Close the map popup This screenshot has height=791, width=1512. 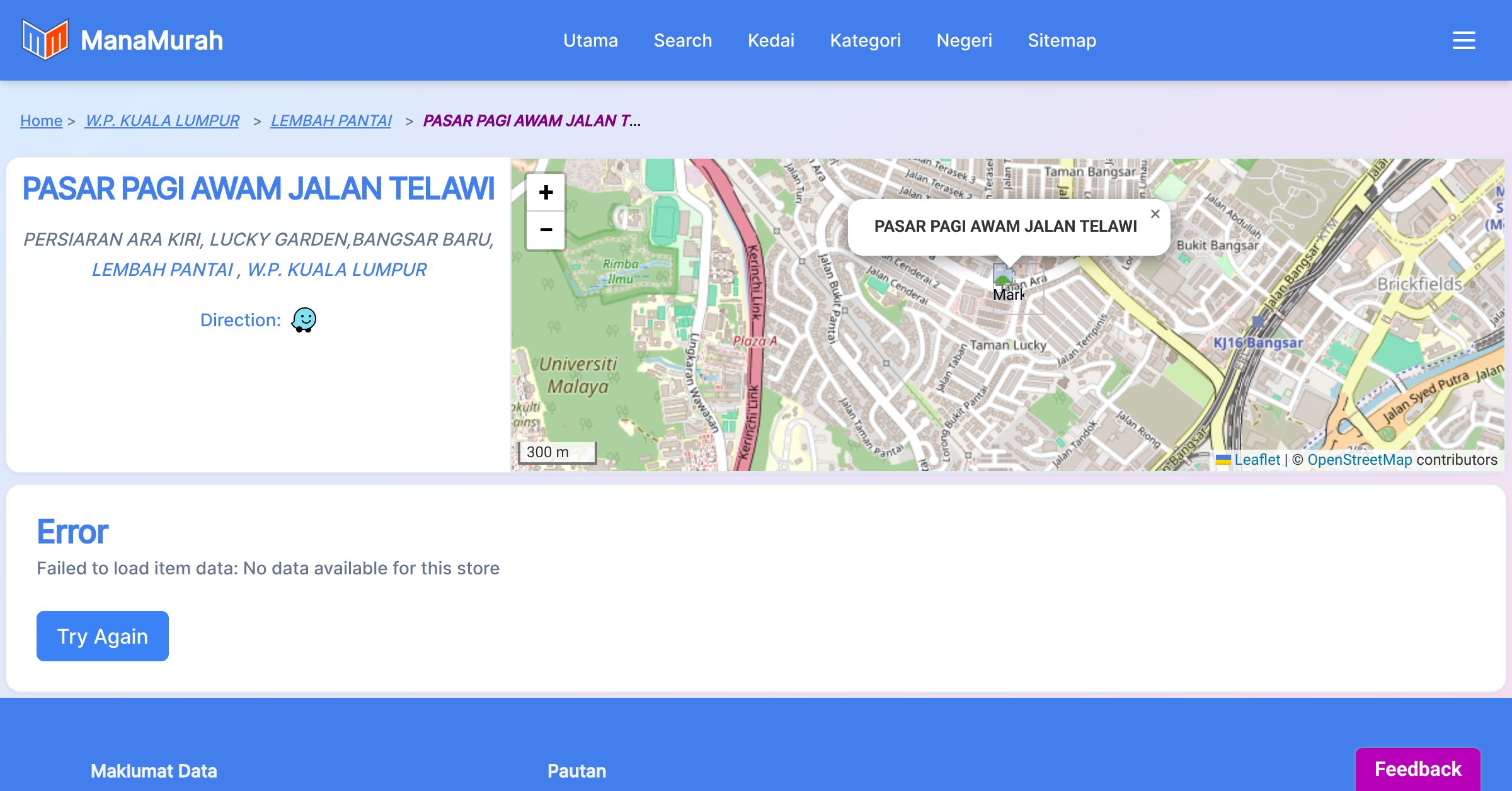1155,214
